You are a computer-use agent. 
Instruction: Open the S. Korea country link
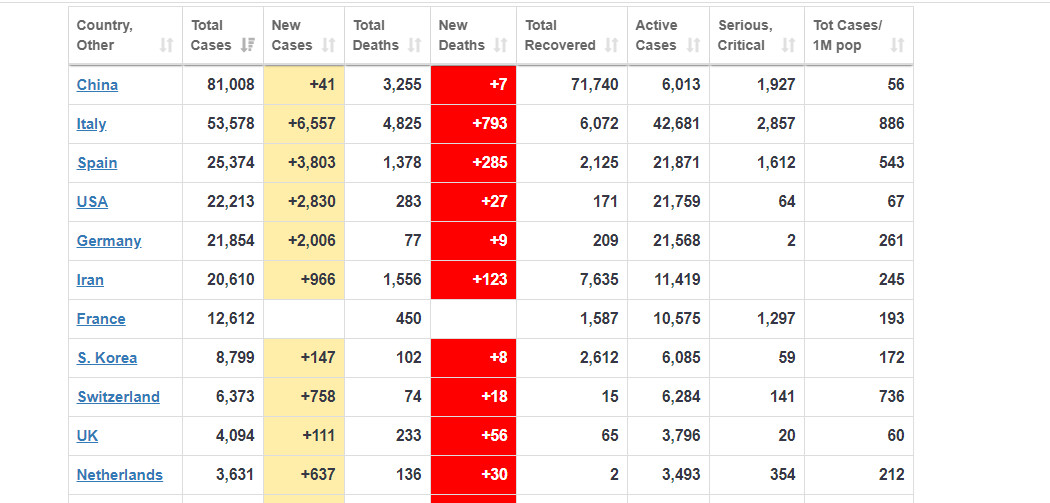(x=107, y=358)
